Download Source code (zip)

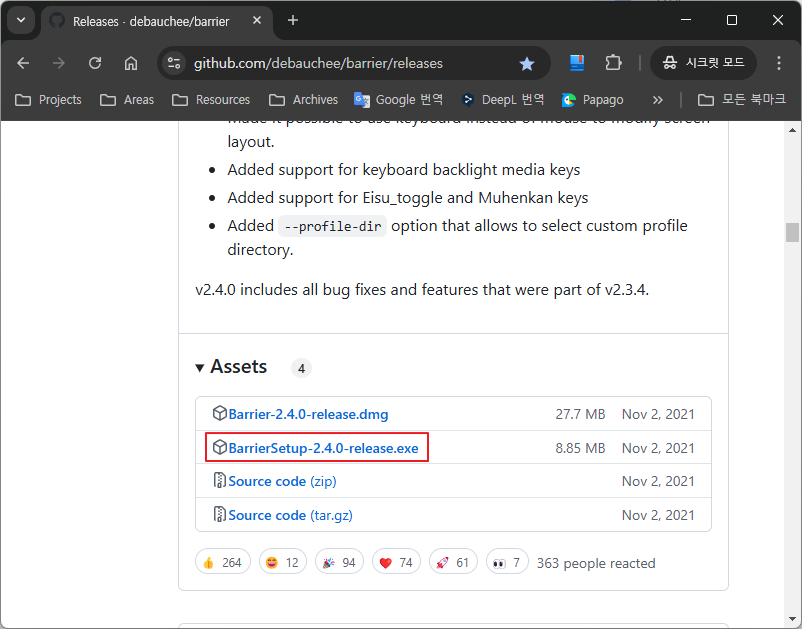282,481
